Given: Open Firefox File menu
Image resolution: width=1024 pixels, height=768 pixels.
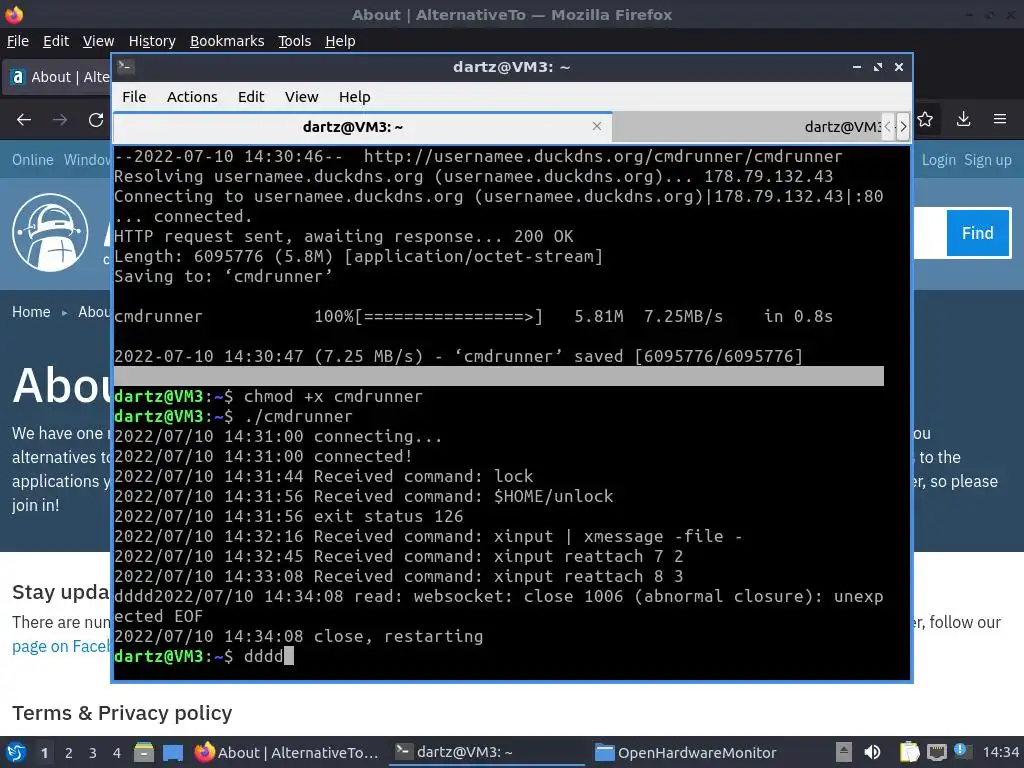Looking at the screenshot, I should pyautogui.click(x=18, y=41).
